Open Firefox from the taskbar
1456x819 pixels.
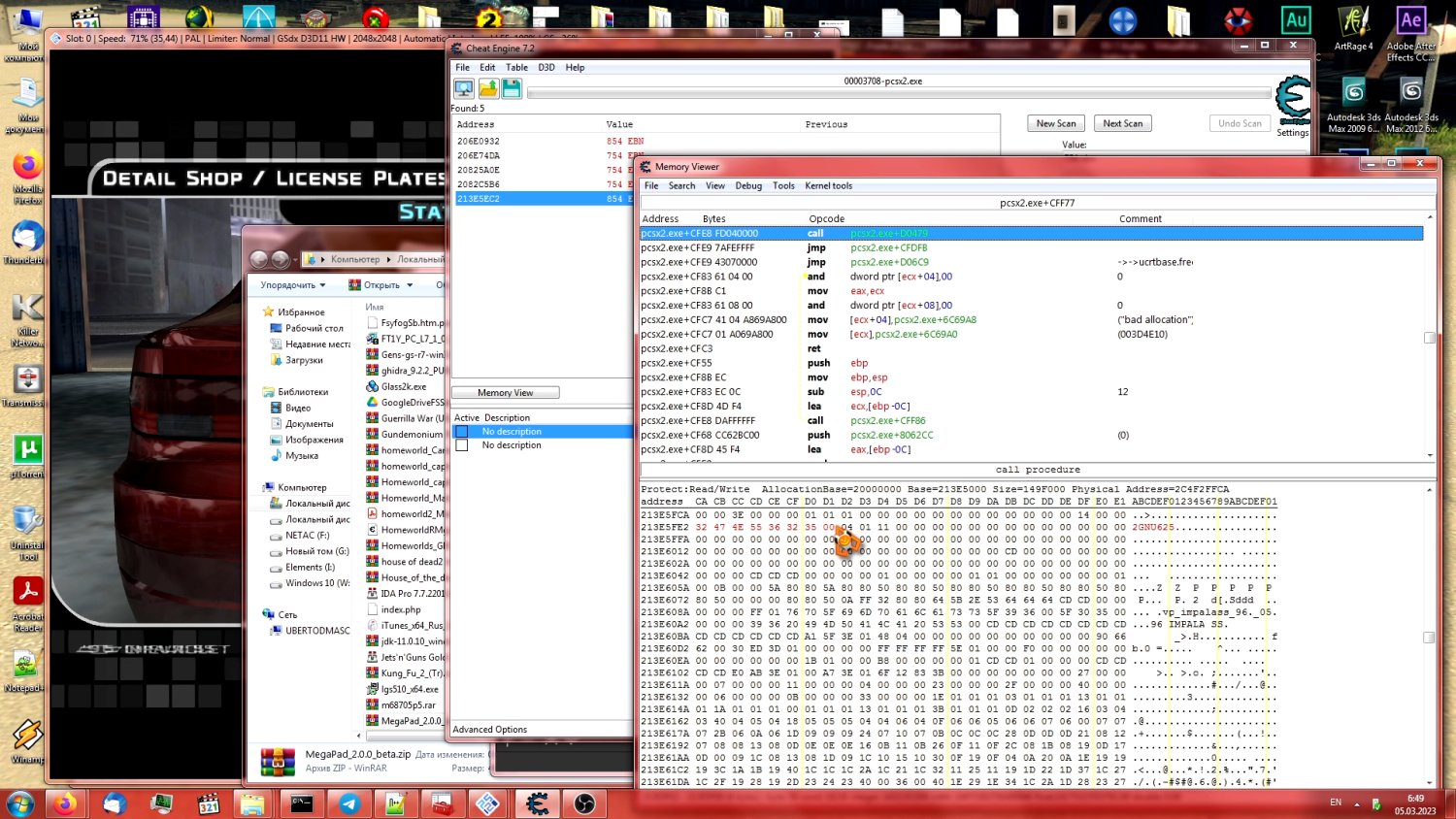point(65,803)
